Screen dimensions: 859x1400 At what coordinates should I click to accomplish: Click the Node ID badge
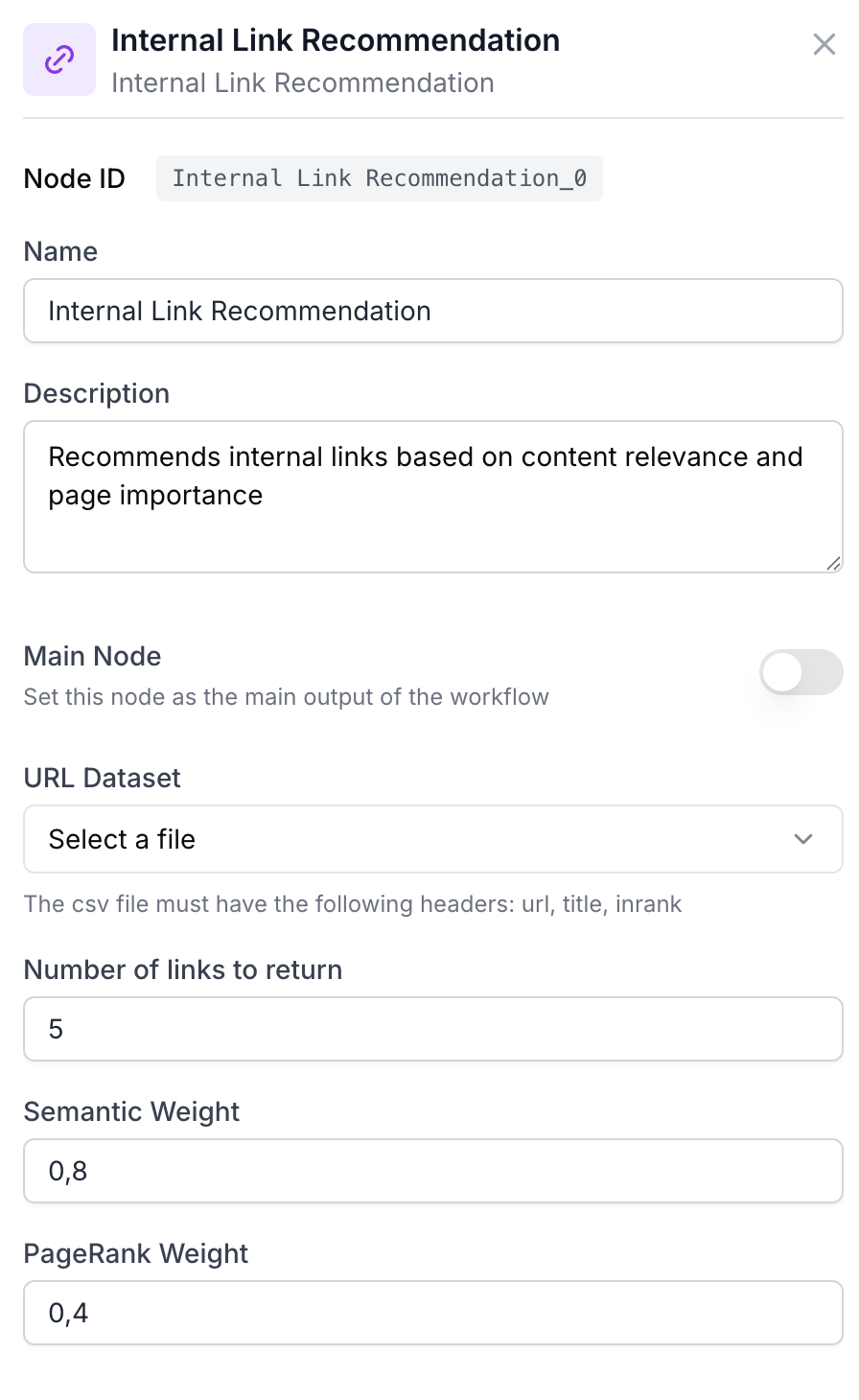[x=380, y=178]
